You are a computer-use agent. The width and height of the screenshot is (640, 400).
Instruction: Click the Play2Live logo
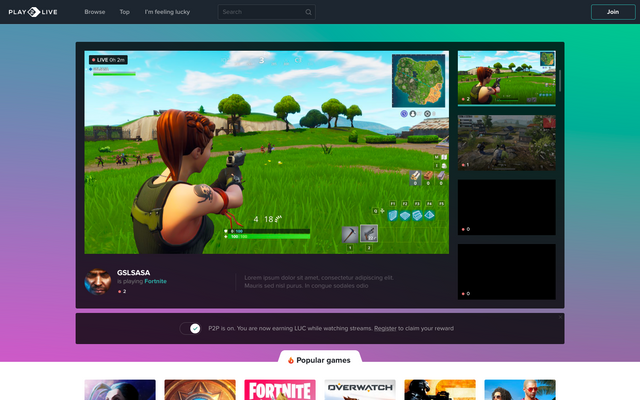[33, 12]
